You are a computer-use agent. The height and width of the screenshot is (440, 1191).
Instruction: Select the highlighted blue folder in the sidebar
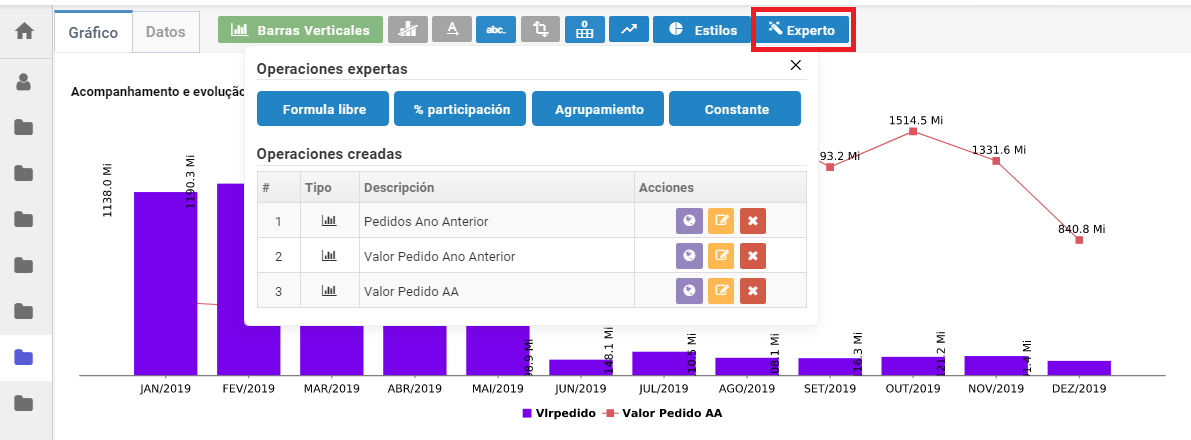[x=25, y=357]
